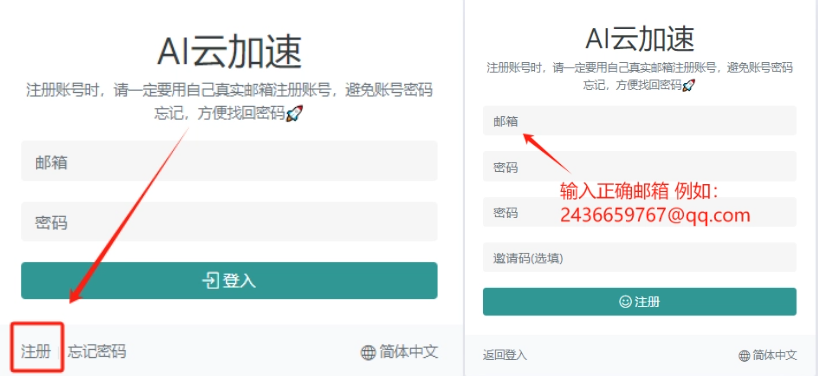
Task: Click the rocket emoji on the login form
Action: (x=295, y=113)
